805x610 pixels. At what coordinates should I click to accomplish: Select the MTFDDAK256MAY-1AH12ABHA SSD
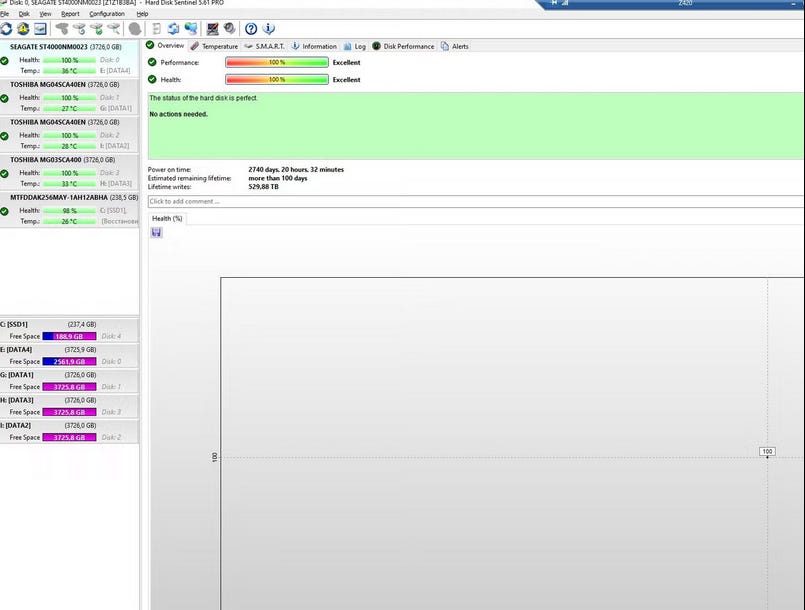pyautogui.click(x=69, y=209)
